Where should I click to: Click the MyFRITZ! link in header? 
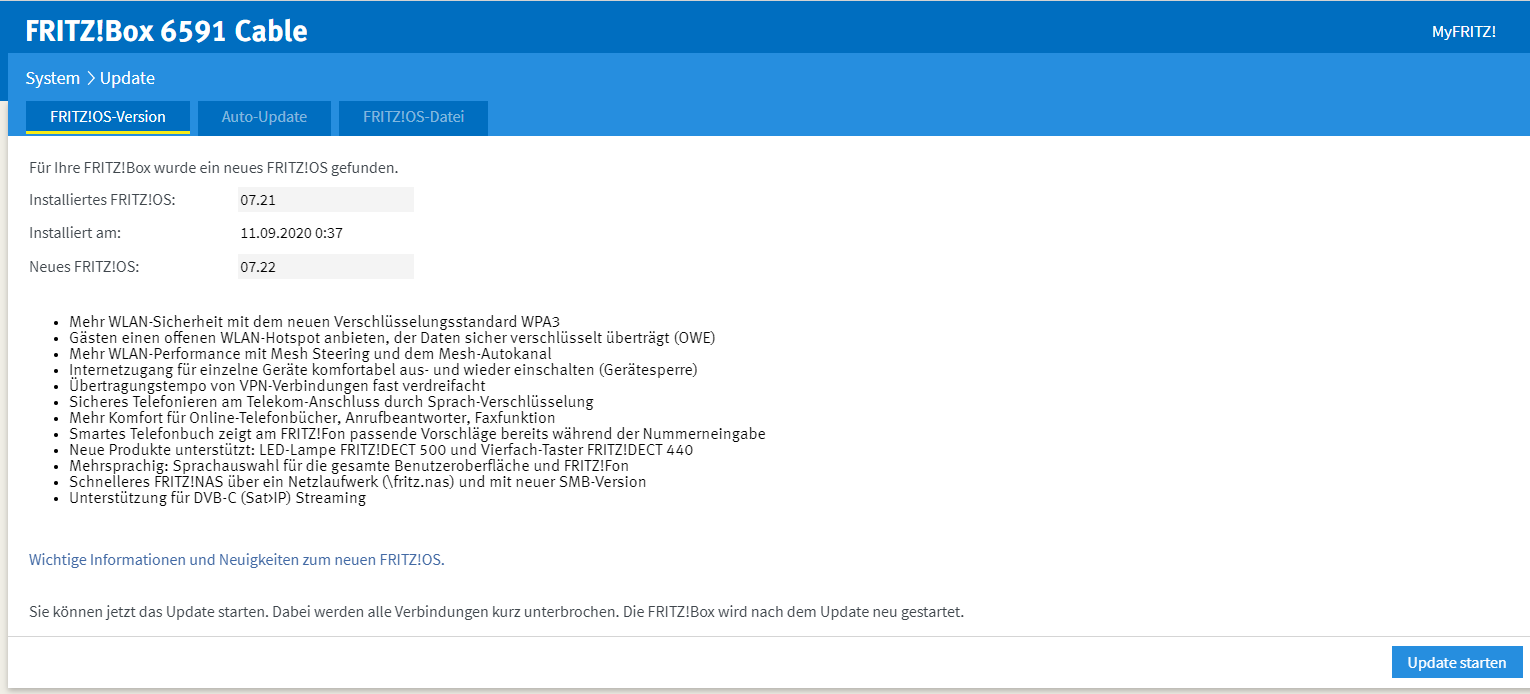(1463, 31)
